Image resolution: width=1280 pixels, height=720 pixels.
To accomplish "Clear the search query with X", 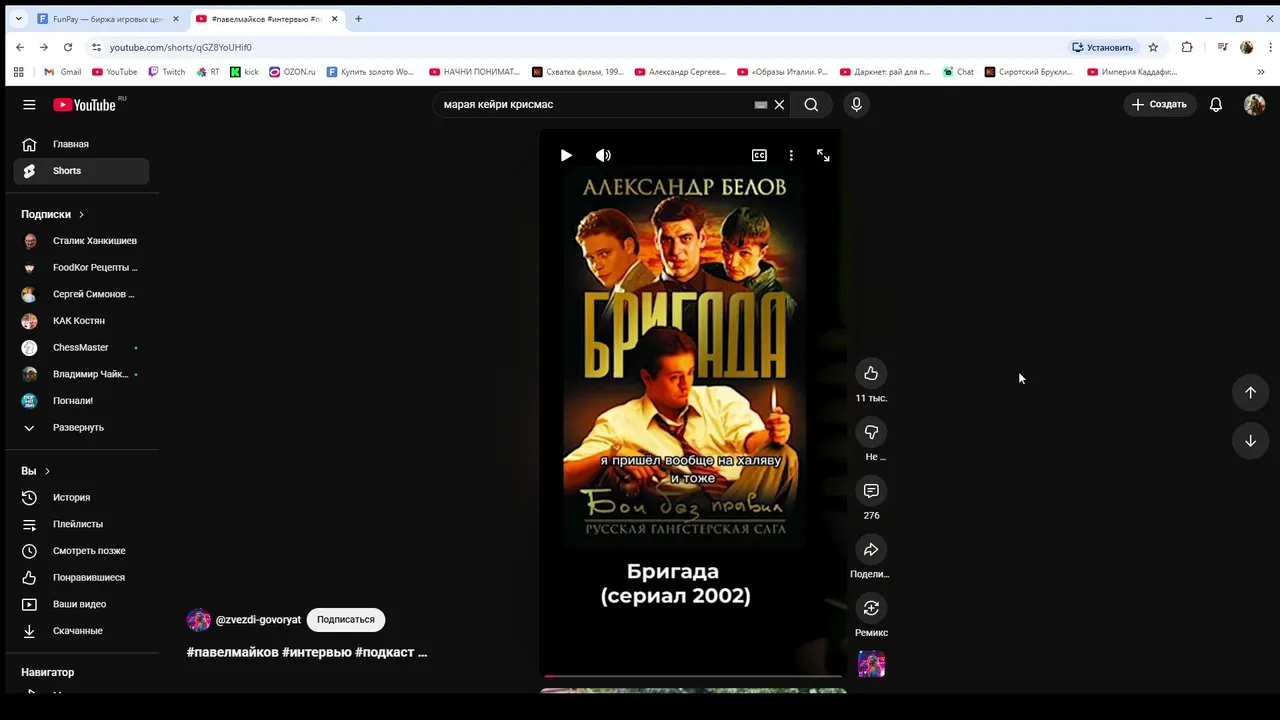I will click(x=779, y=104).
